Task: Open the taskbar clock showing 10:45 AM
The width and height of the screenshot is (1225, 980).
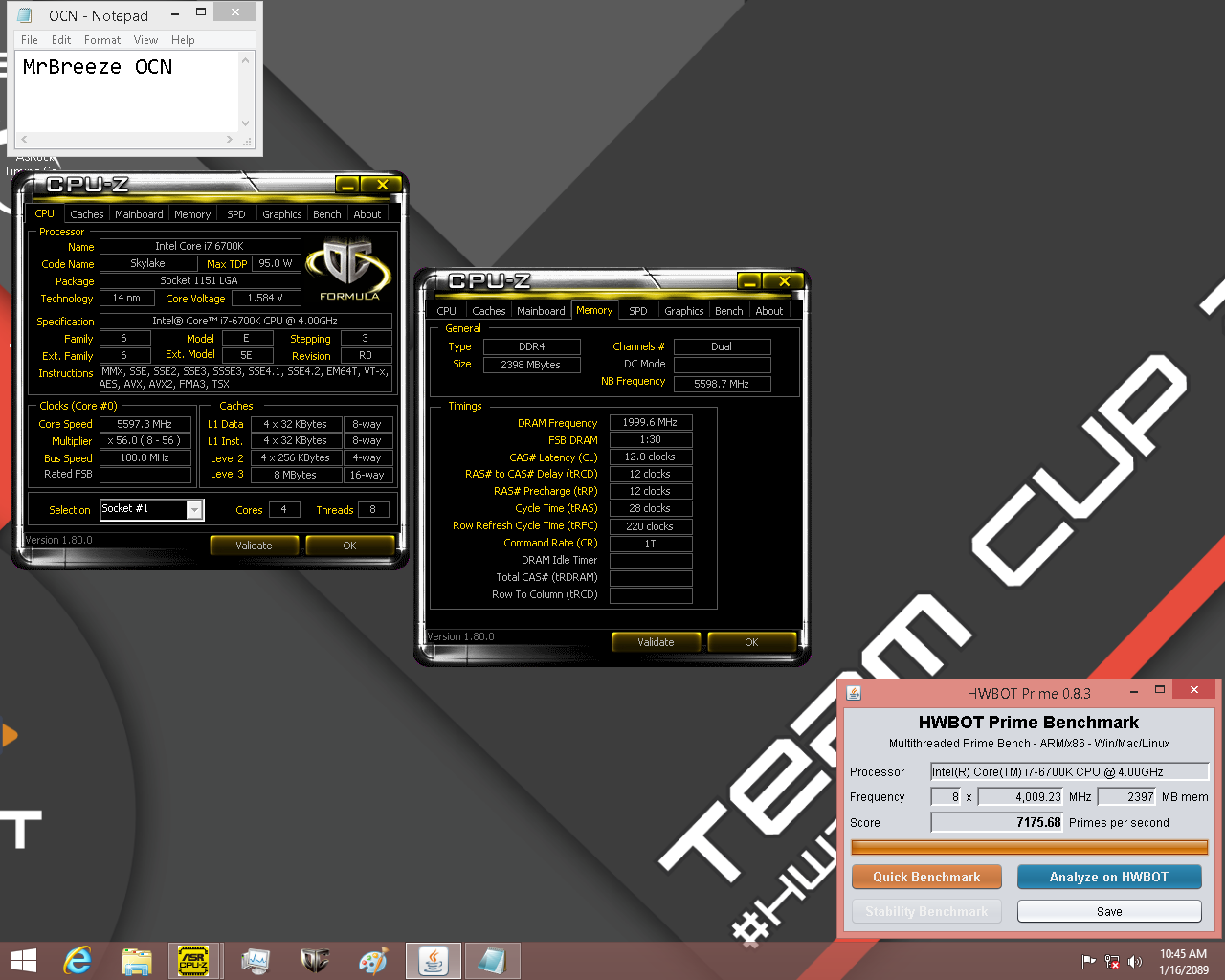Action: coord(1184,962)
